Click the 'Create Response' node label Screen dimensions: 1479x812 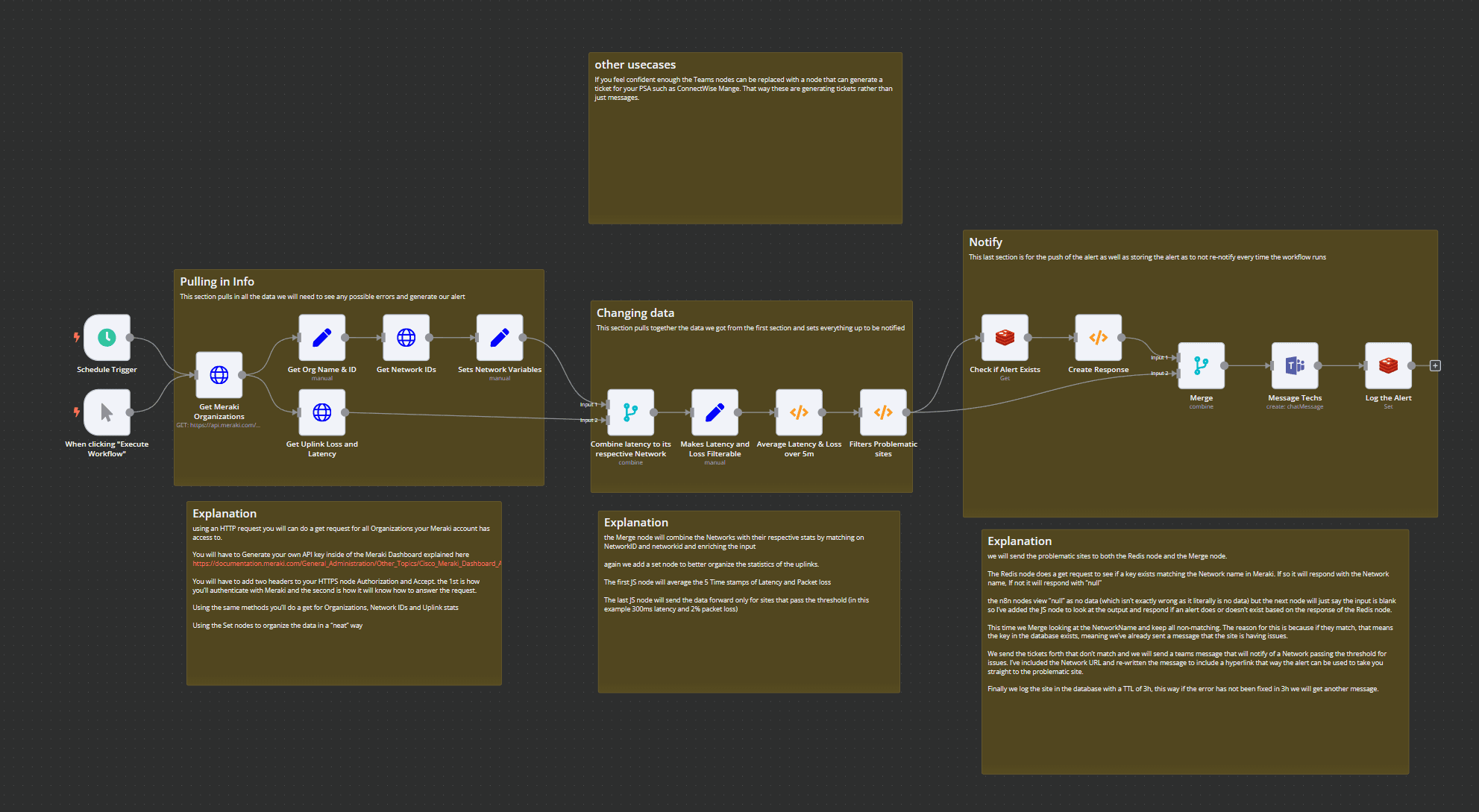pyautogui.click(x=1099, y=370)
